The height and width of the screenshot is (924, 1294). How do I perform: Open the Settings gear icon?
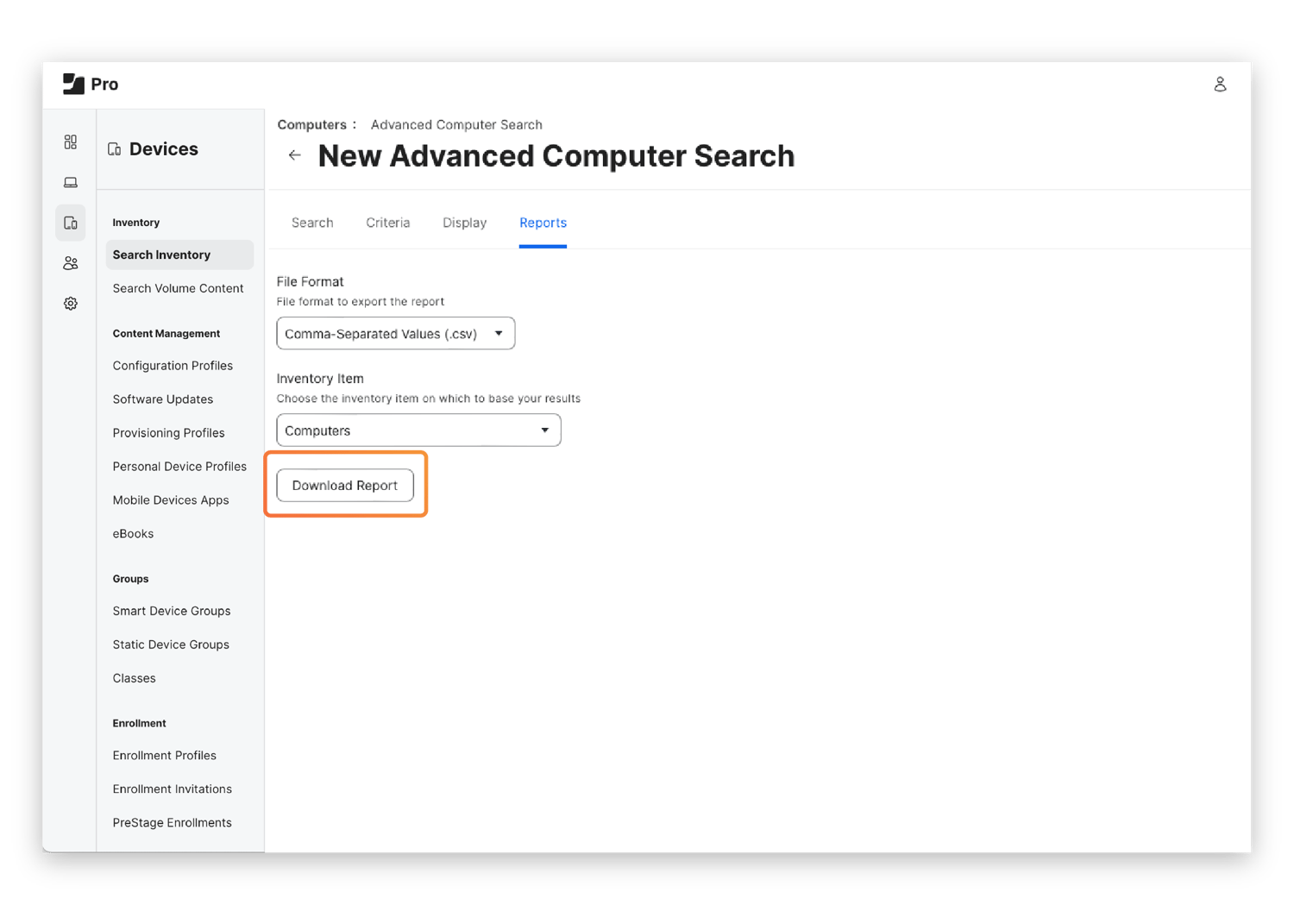(71, 304)
